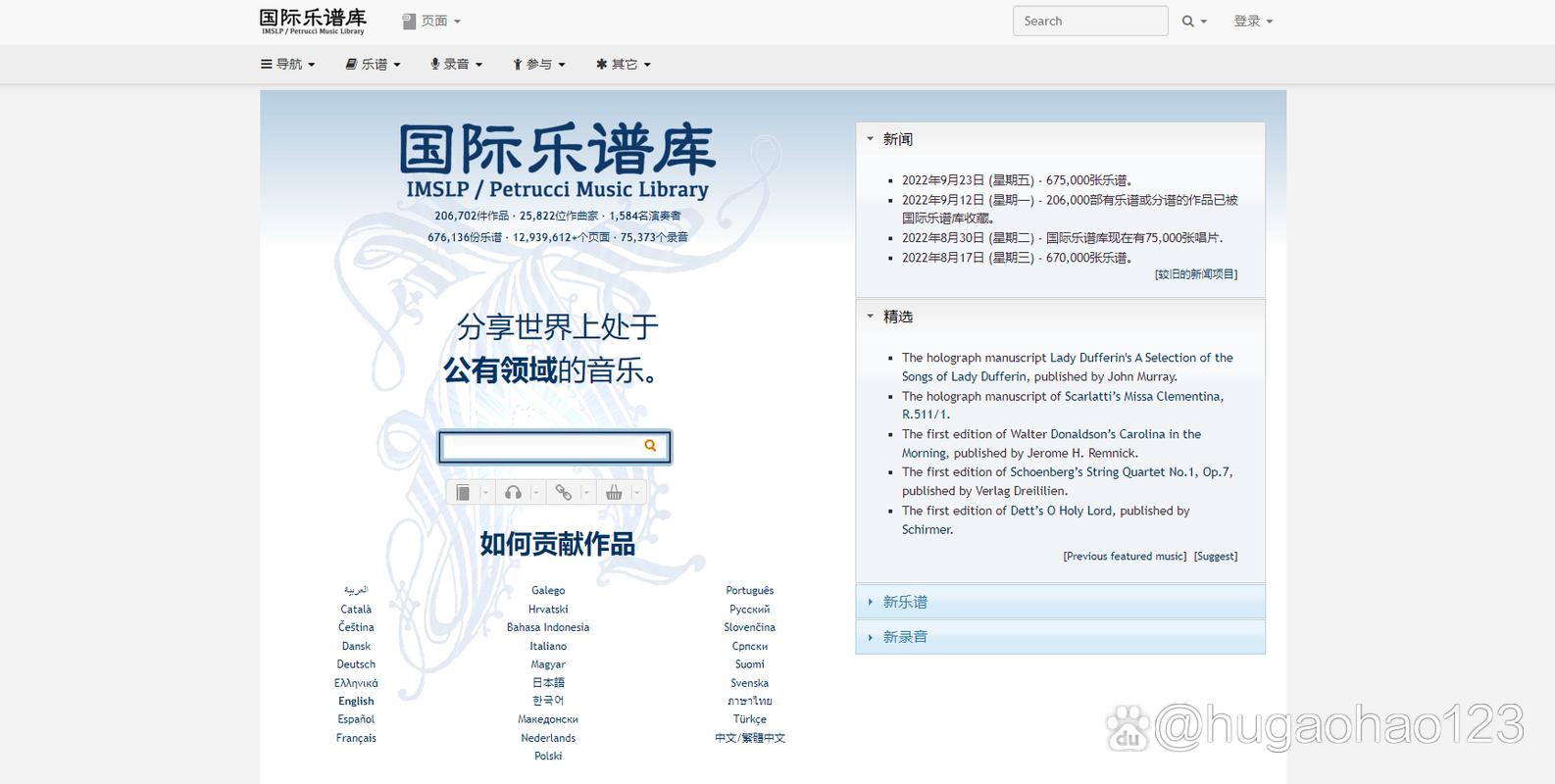
Task: Open the 乐谱 scores menu
Action: 374,64
